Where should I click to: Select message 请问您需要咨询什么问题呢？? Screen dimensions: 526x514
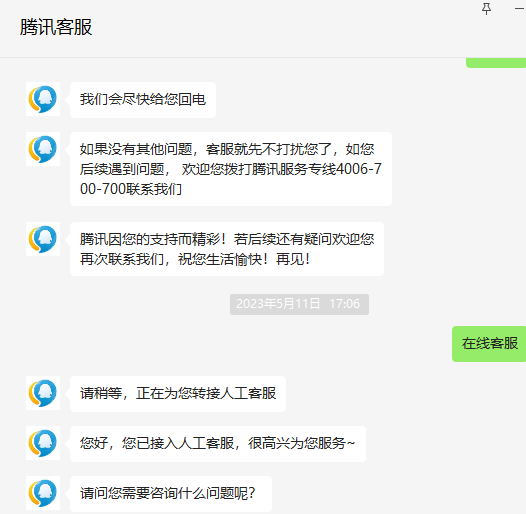click(x=171, y=494)
